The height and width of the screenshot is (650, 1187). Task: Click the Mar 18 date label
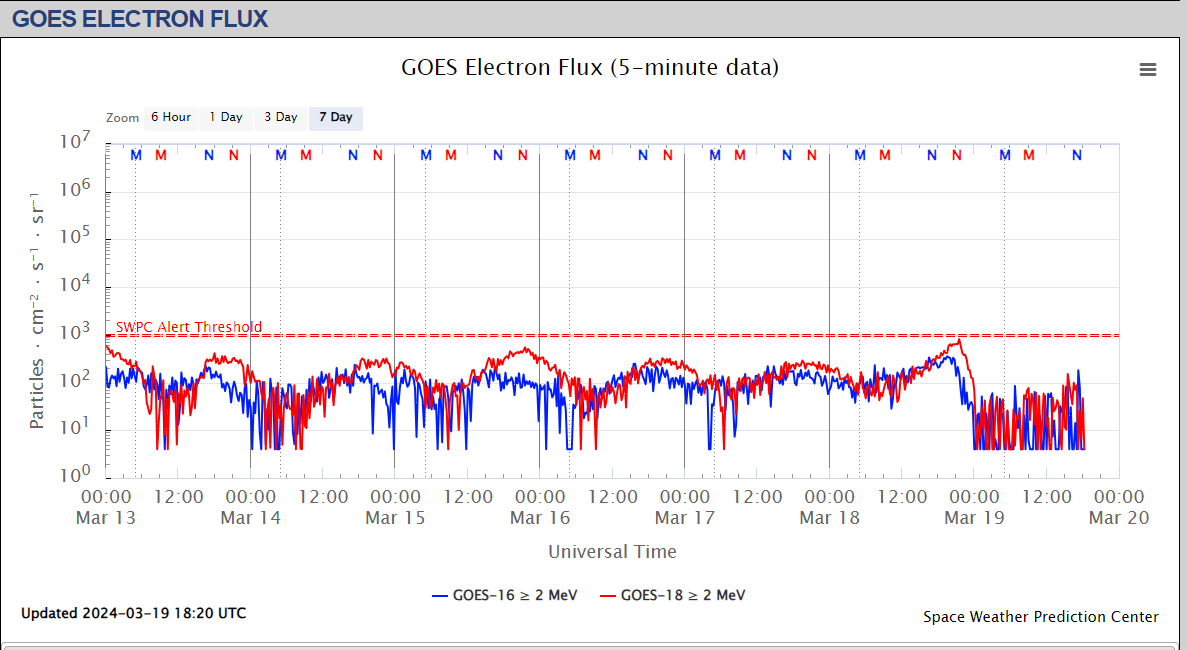[x=830, y=518]
